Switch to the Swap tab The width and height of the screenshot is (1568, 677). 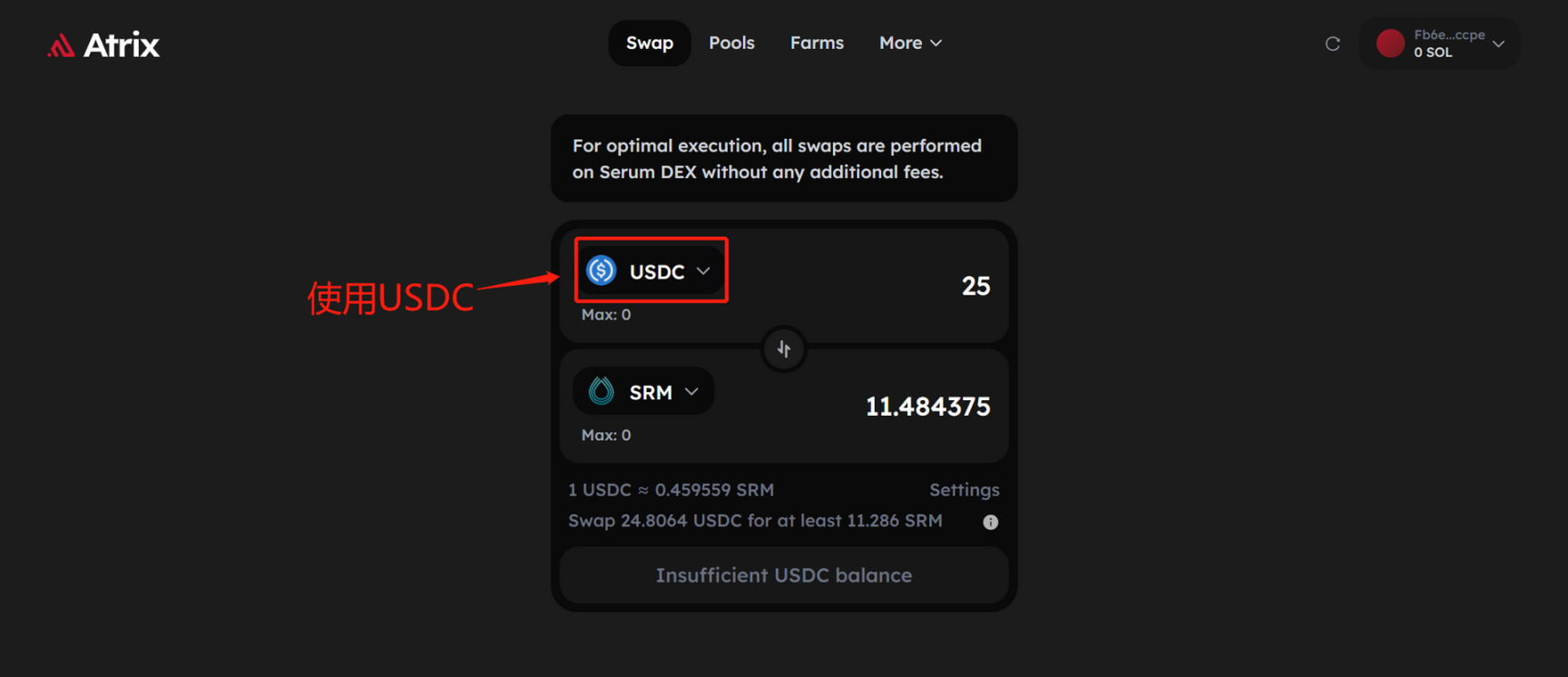click(650, 43)
